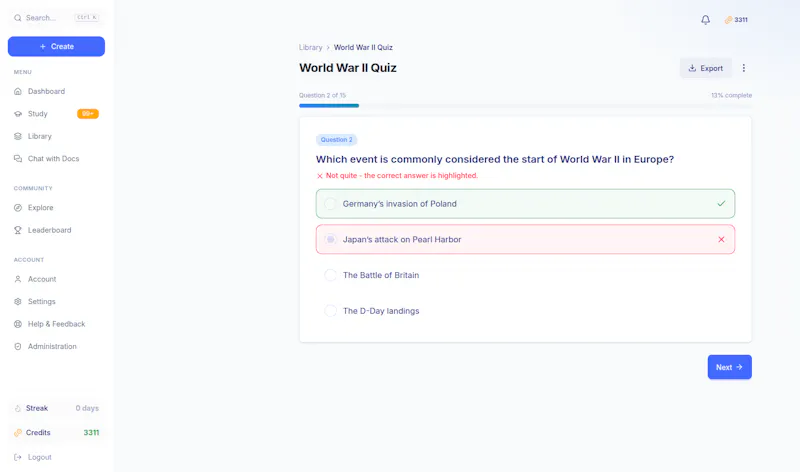The image size is (800, 472).
Task: Click the Search input field
Action: coord(56,18)
